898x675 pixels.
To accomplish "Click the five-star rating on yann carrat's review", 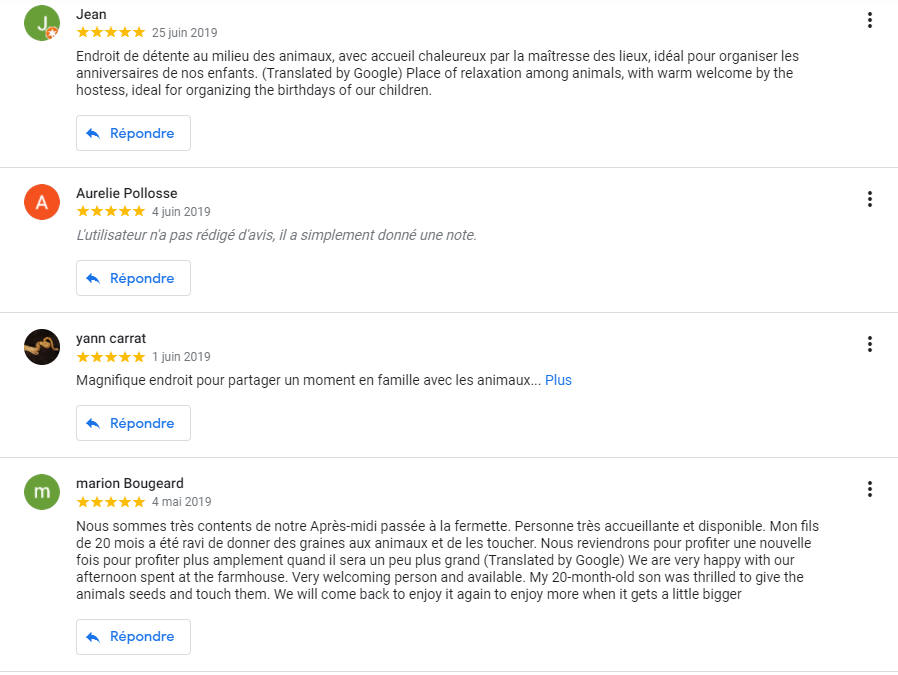I will [111, 357].
